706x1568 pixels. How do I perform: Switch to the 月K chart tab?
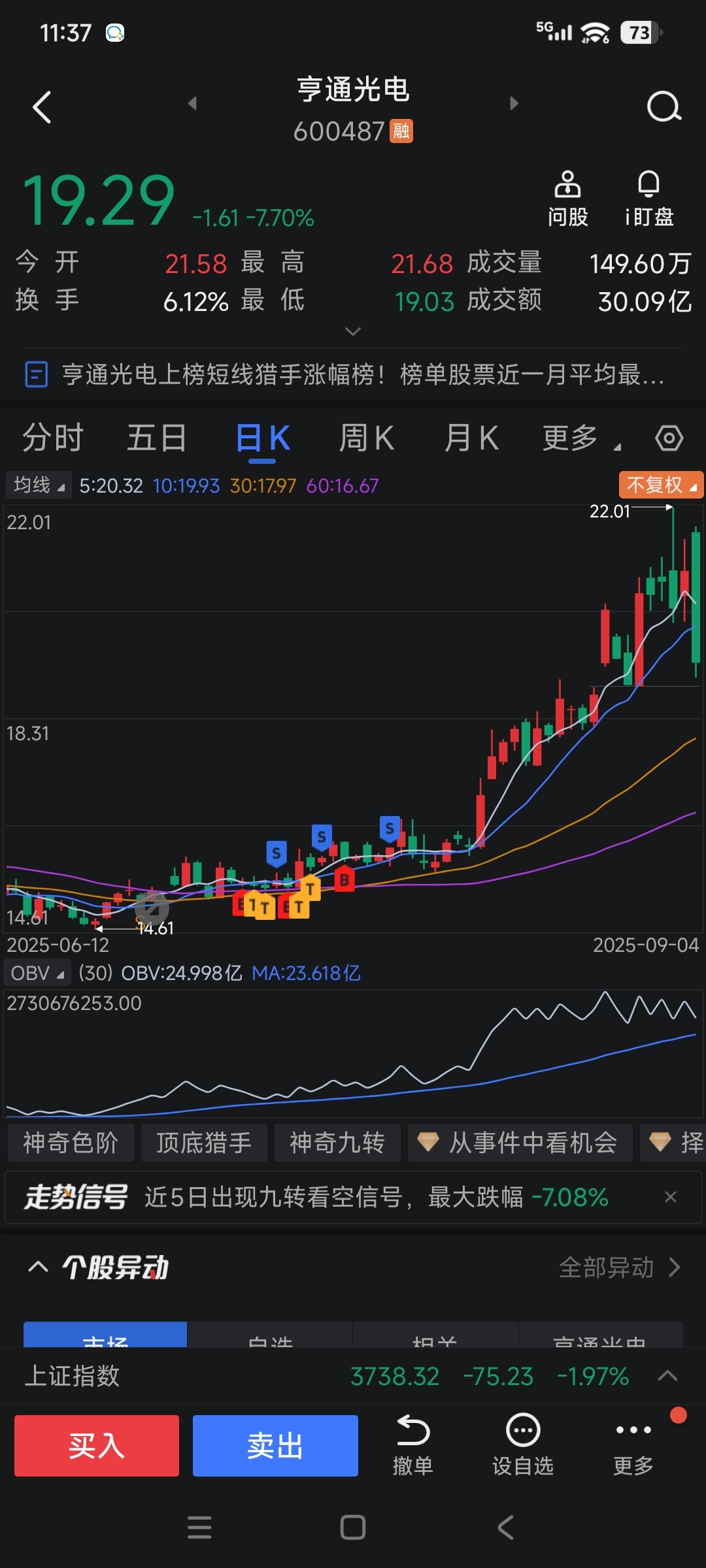click(x=471, y=438)
